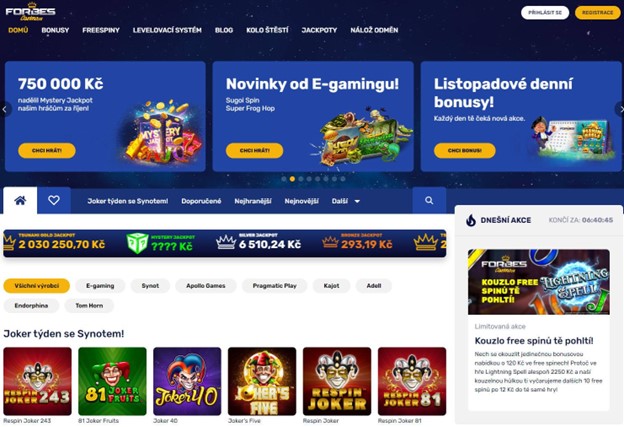The height and width of the screenshot is (427, 624).
Task: Open the Jackpoty menu item
Action: coord(319,30)
